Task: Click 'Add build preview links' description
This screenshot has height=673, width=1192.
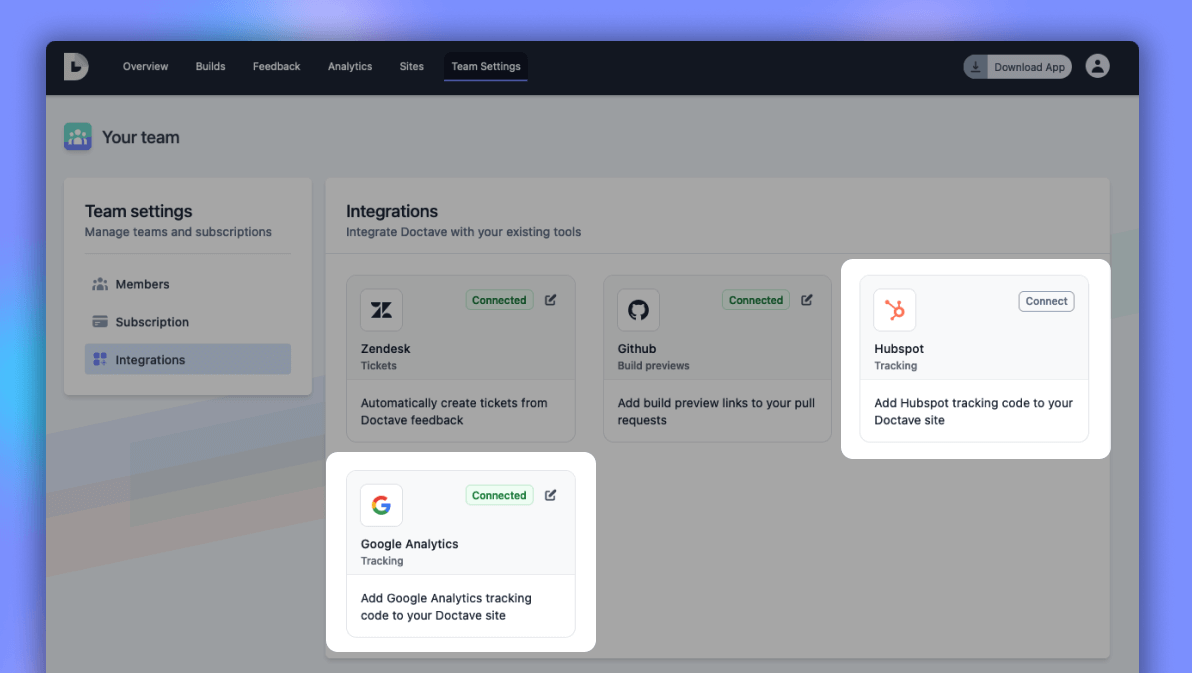Action: pyautogui.click(x=716, y=411)
